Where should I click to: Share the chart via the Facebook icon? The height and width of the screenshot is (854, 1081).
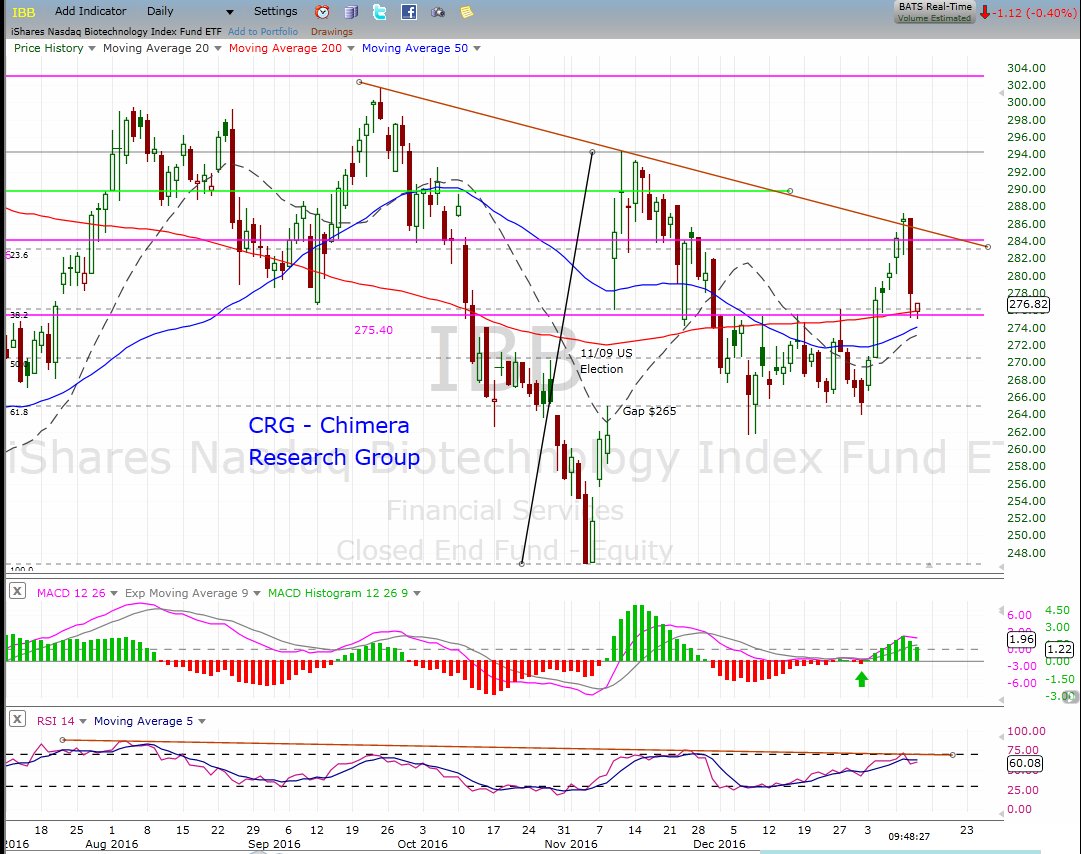409,12
